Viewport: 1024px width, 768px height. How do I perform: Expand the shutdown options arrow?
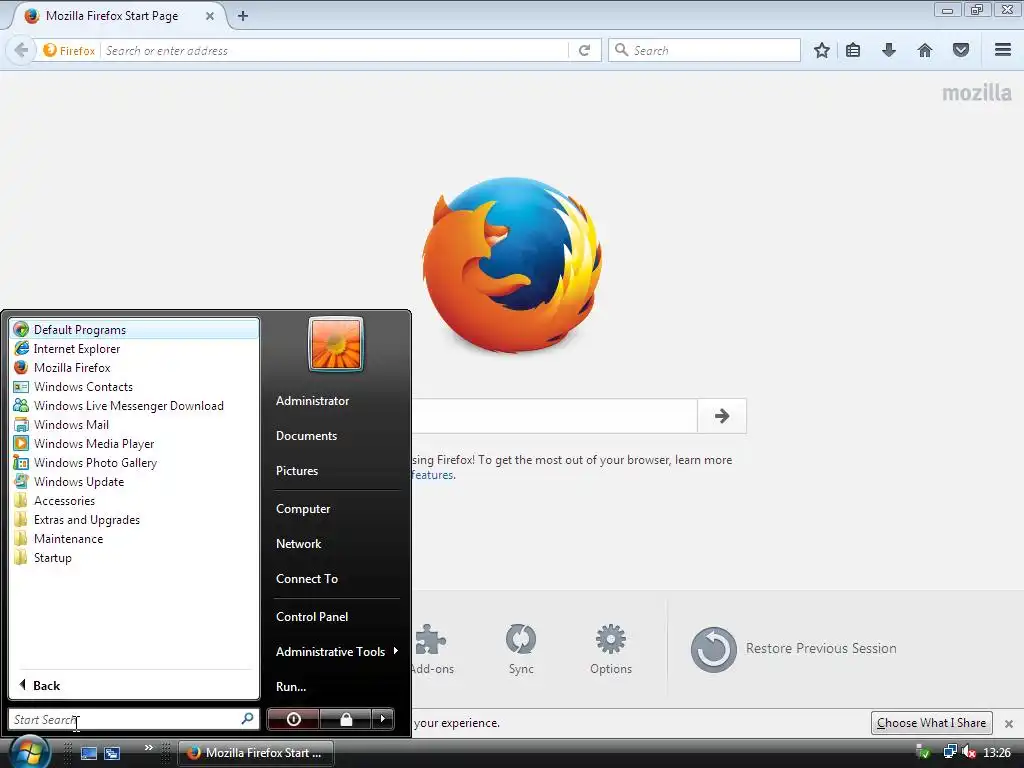click(383, 719)
